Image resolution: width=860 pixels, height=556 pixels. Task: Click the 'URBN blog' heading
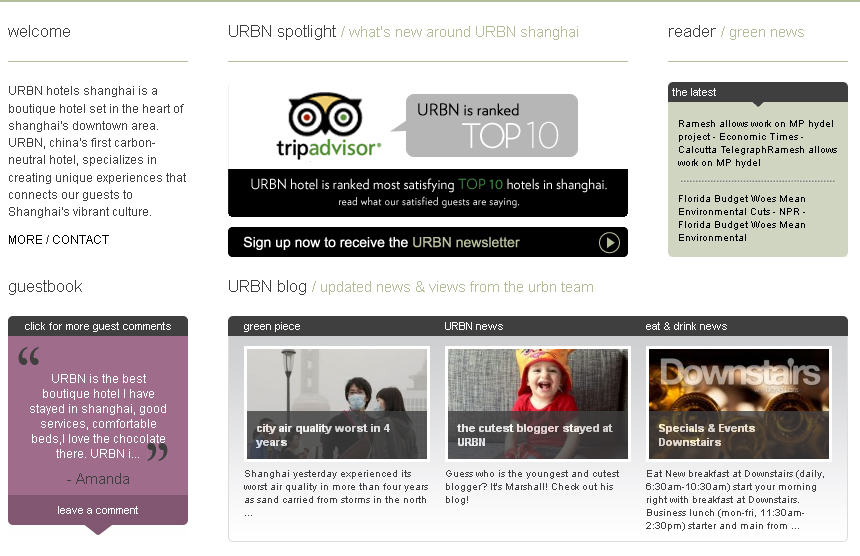click(267, 287)
